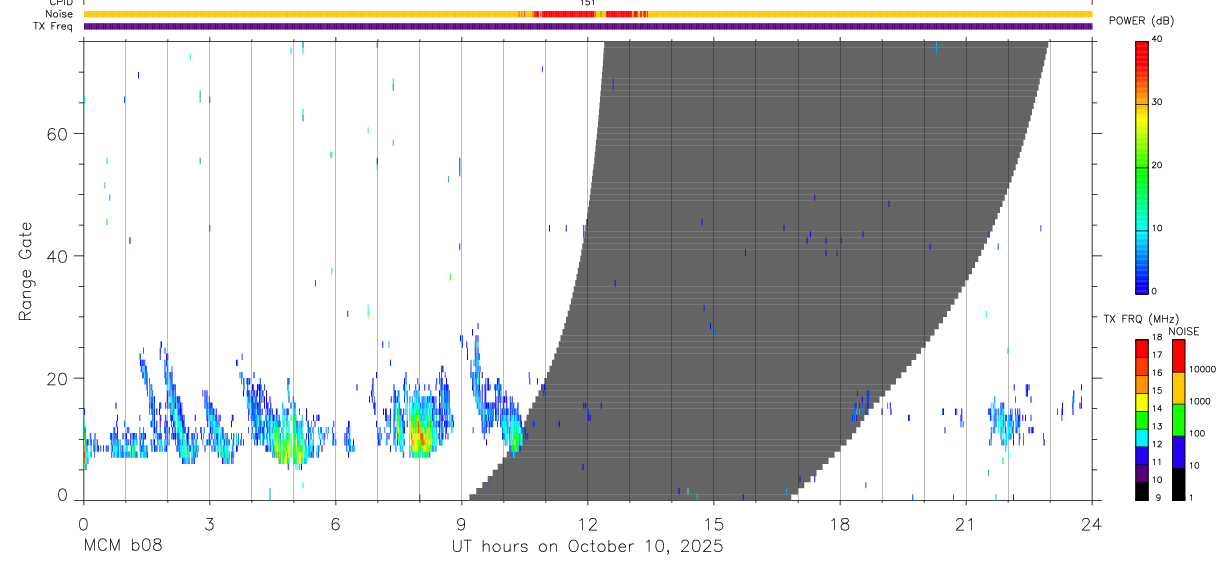The image size is (1228, 567).
Task: Click the '151' CPID value above the plot
Action: tap(587, 4)
